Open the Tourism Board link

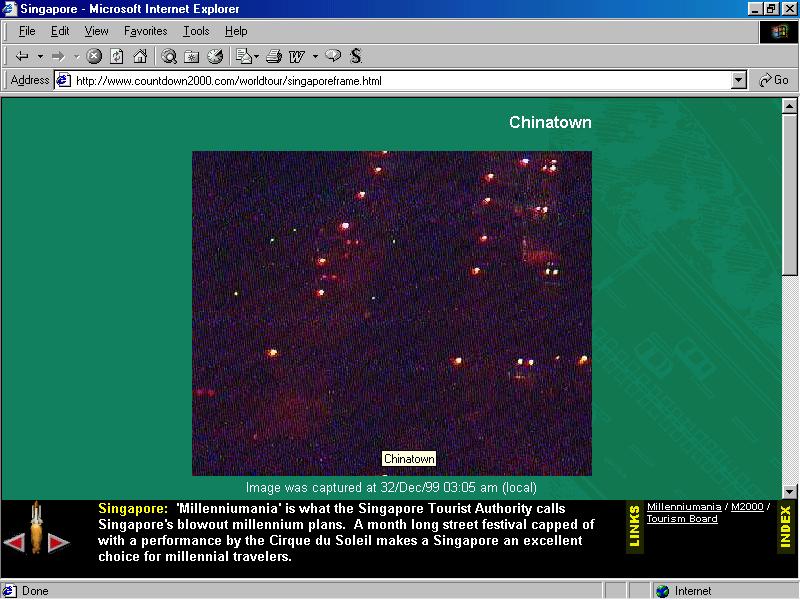pos(682,518)
